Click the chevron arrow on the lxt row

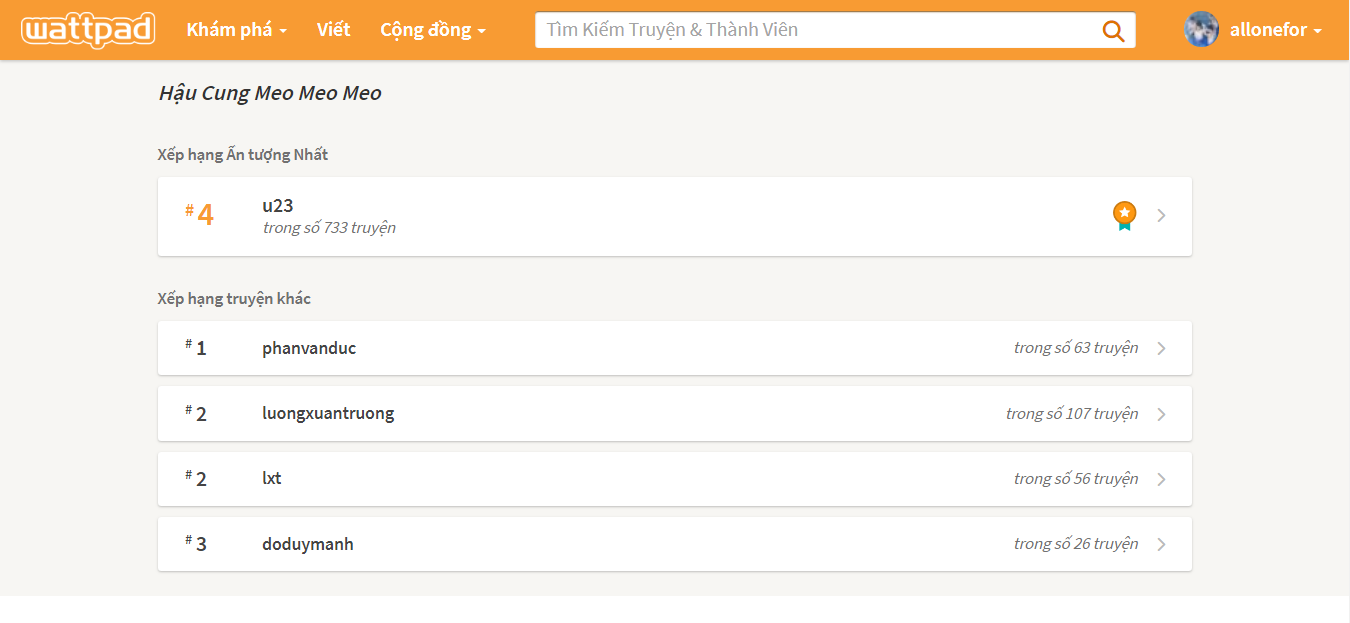click(x=1161, y=479)
